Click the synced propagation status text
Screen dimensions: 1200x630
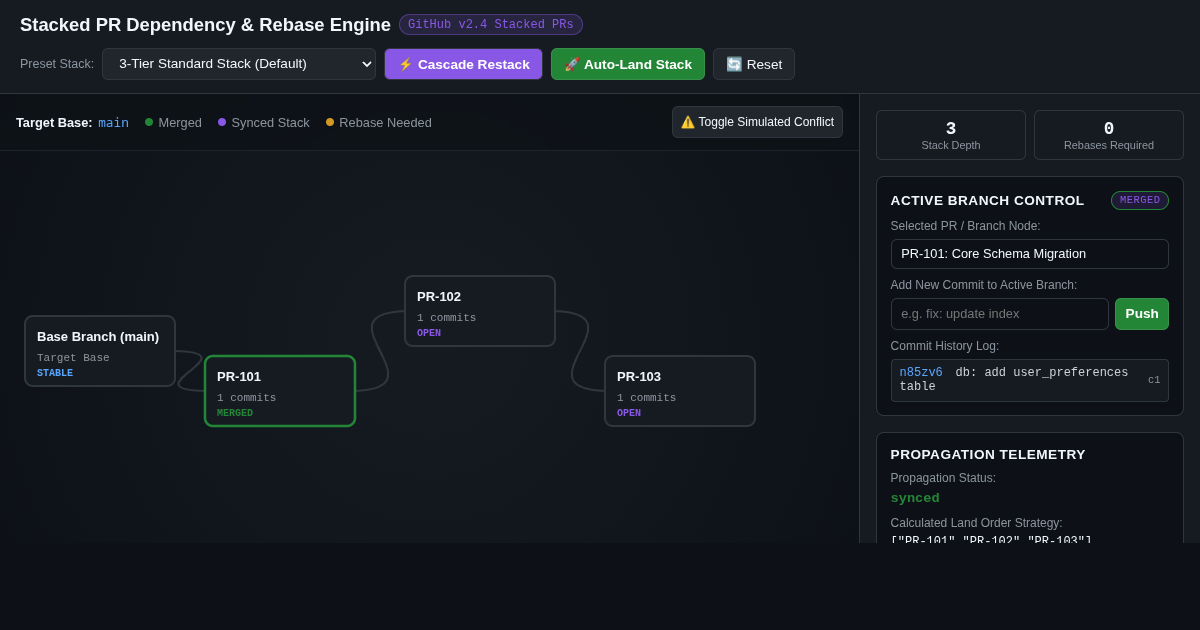pyautogui.click(x=915, y=498)
